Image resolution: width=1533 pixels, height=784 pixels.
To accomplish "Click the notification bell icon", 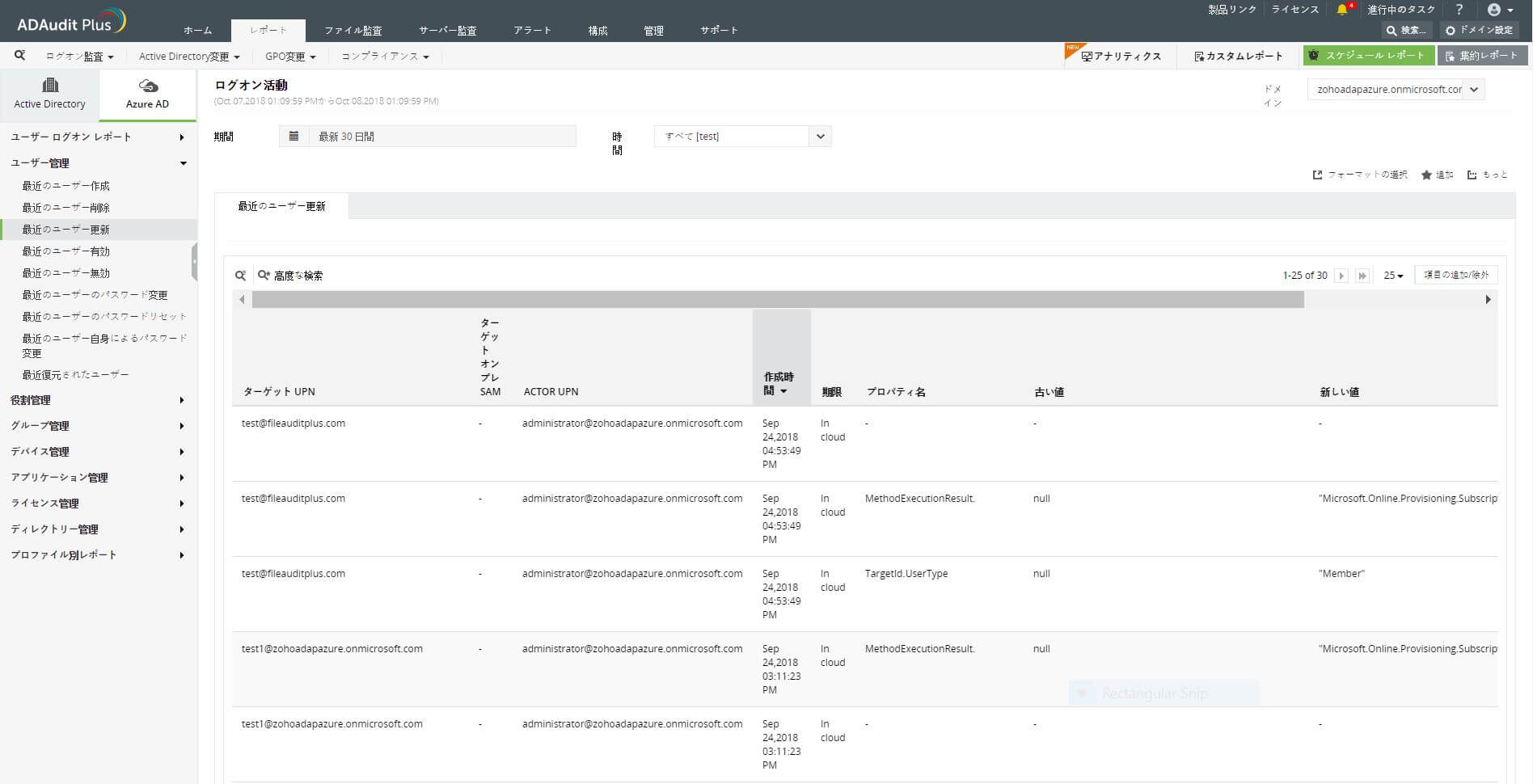I will click(1342, 10).
